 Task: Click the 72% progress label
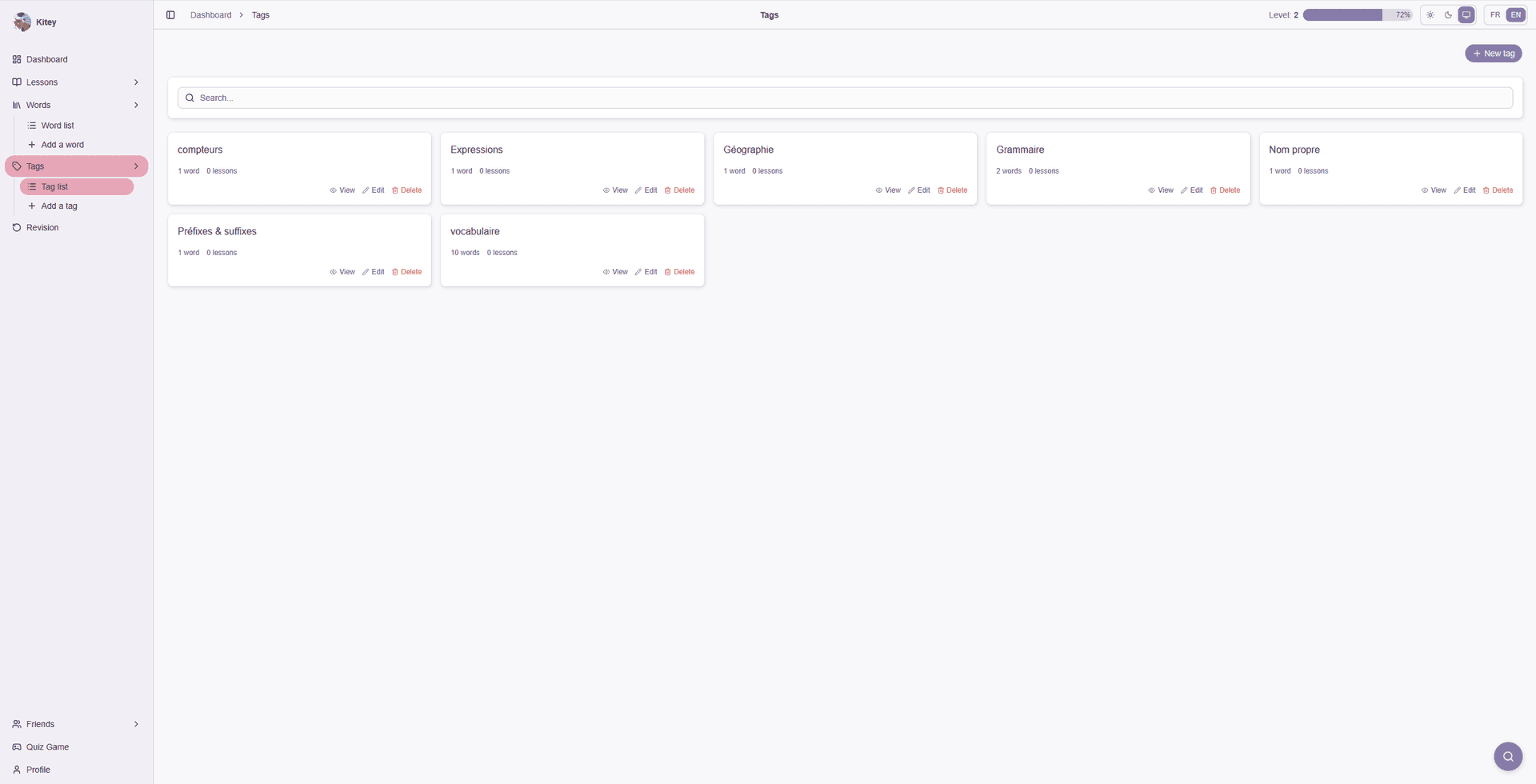[x=1403, y=15]
